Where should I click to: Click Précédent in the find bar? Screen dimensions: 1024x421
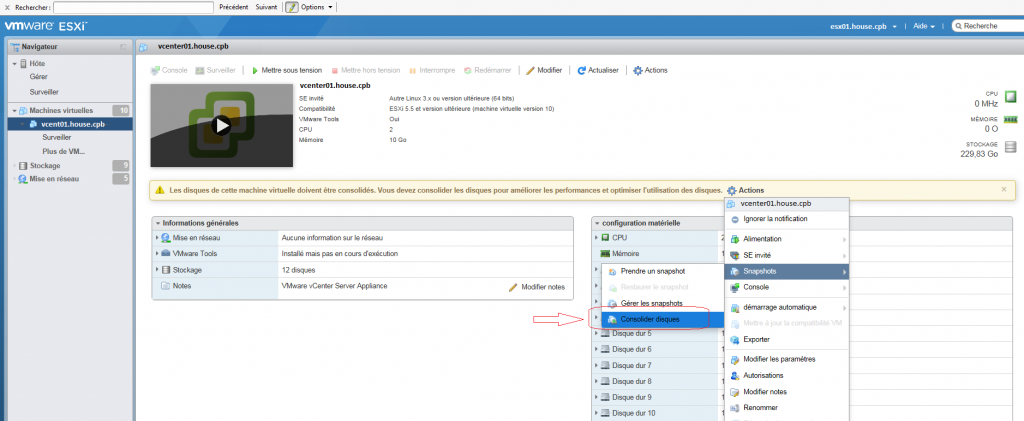[x=234, y=7]
